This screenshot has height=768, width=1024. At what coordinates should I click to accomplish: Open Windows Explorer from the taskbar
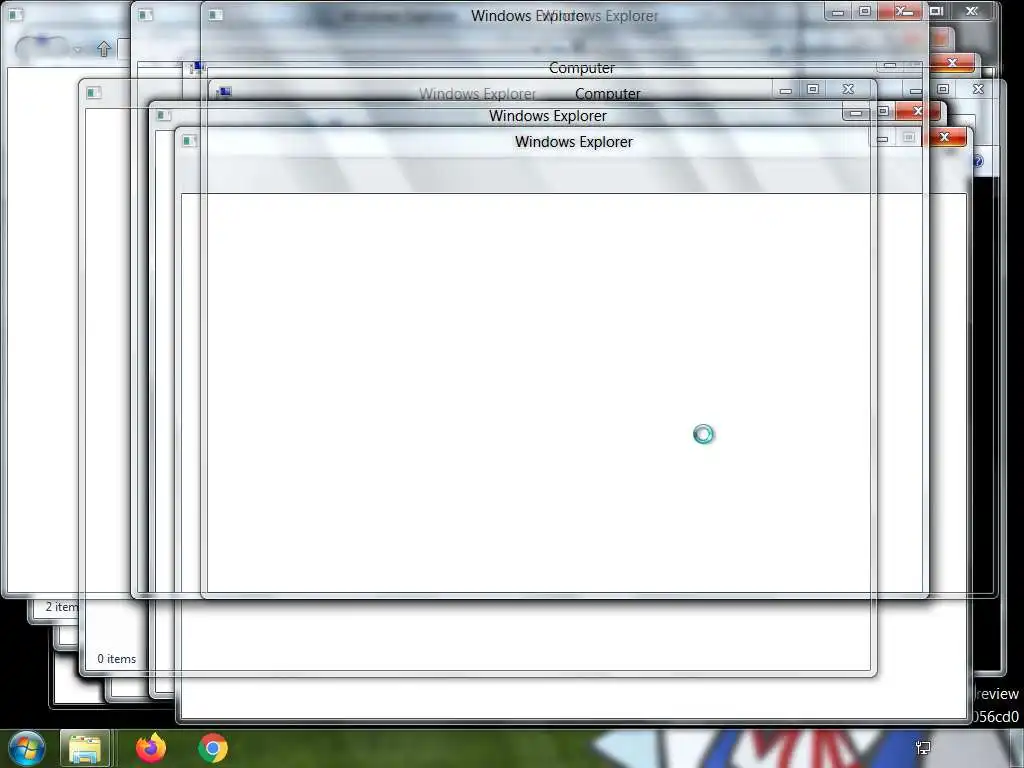(x=85, y=748)
